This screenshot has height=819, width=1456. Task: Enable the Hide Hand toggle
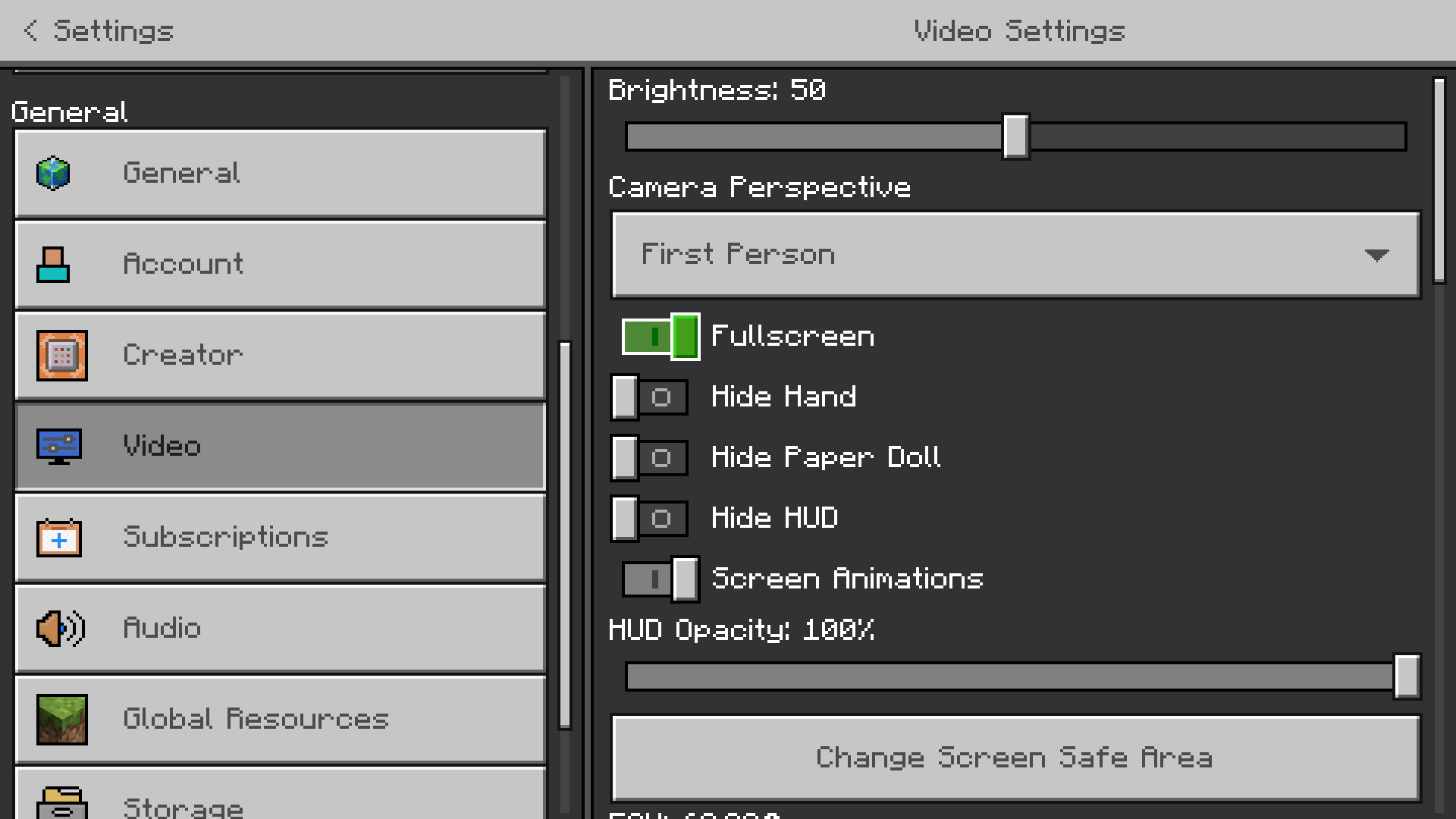click(649, 397)
